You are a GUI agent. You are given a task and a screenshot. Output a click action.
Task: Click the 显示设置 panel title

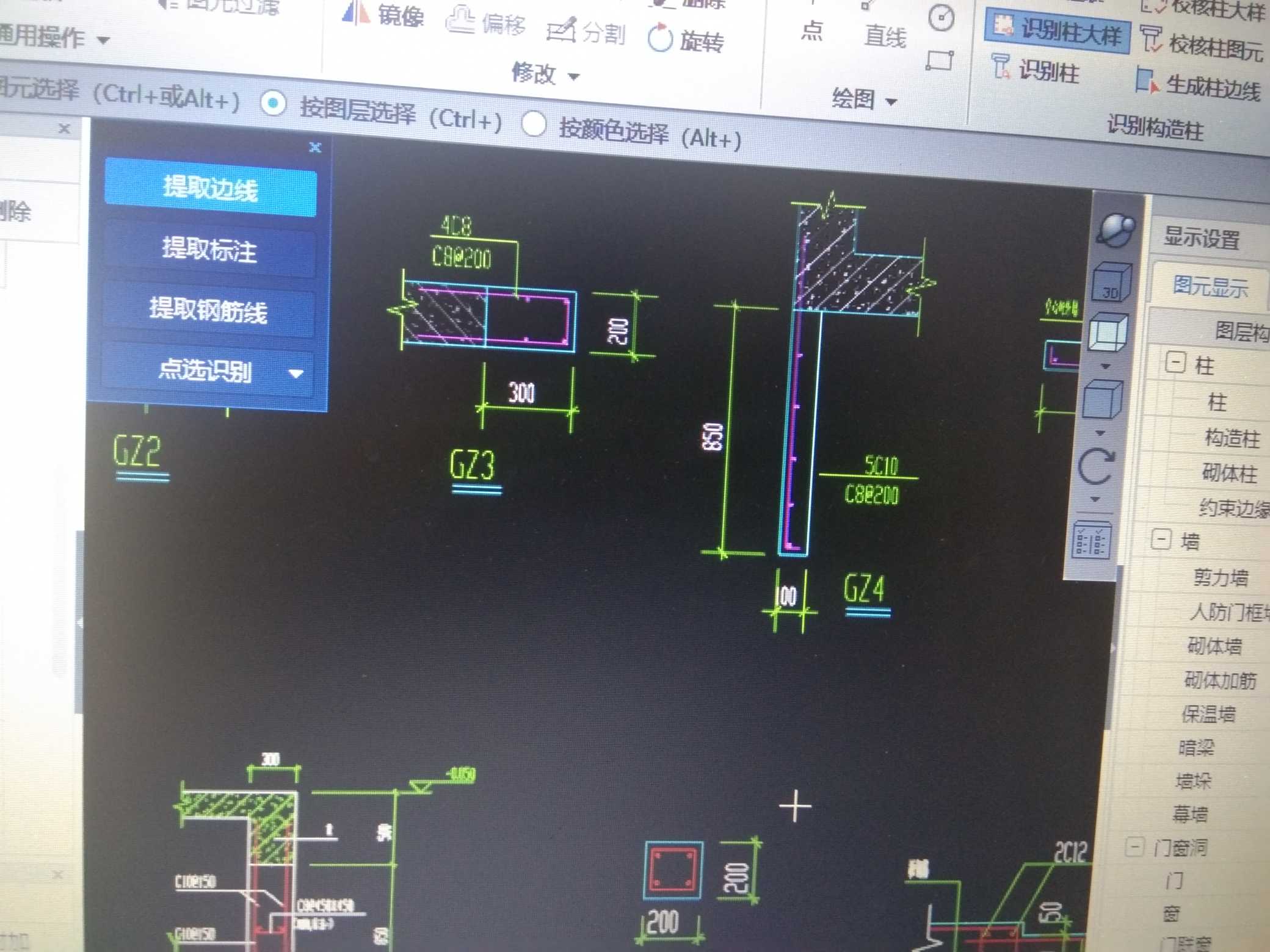[1202, 238]
